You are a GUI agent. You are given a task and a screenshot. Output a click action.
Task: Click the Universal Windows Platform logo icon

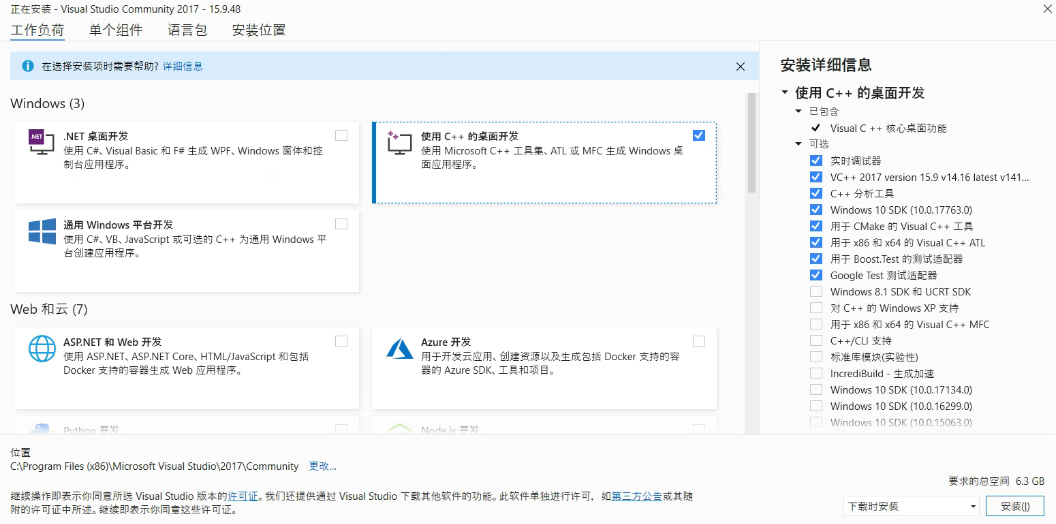coord(42,230)
